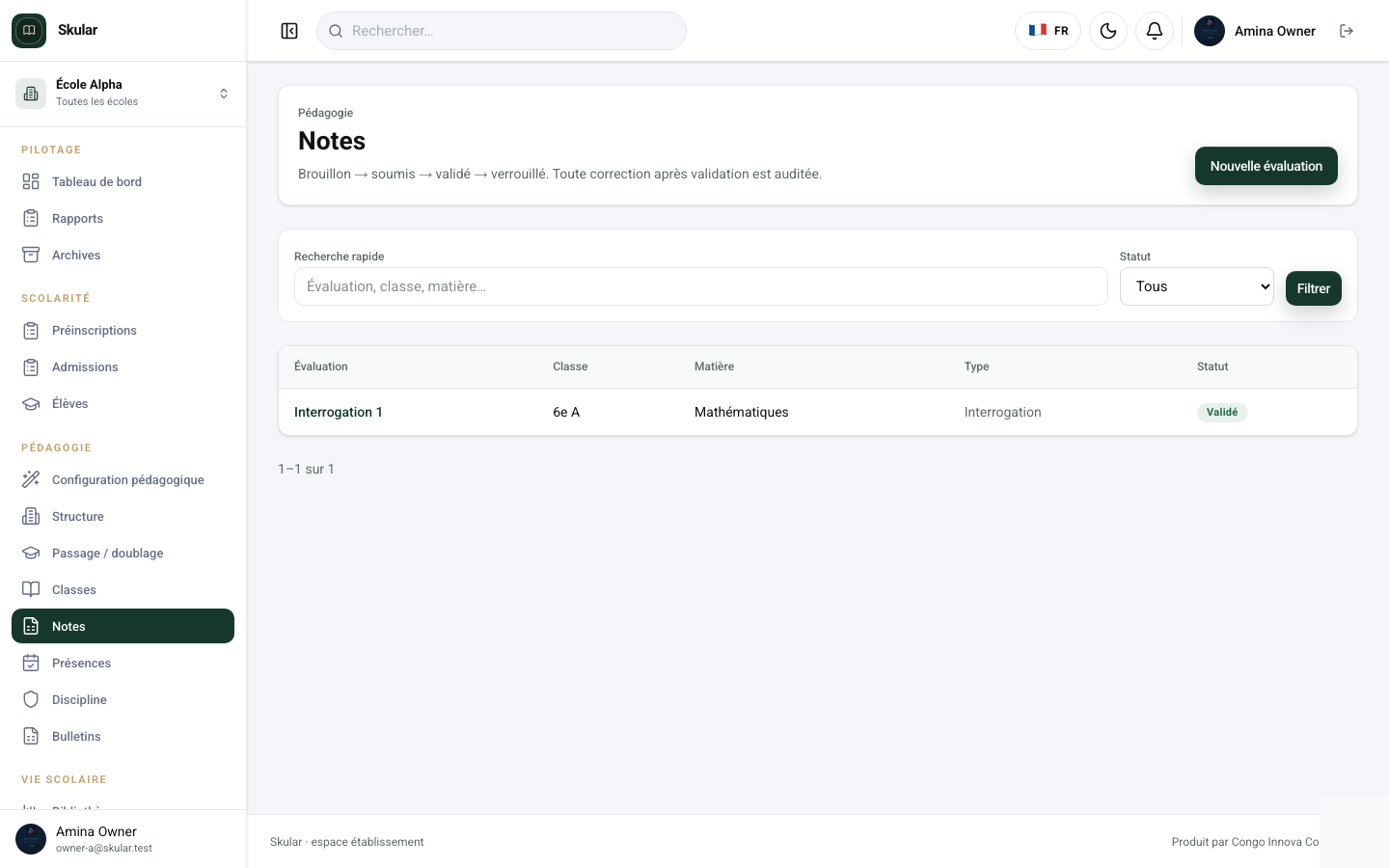
Task: Navigate to Présences
Action: click(123, 663)
